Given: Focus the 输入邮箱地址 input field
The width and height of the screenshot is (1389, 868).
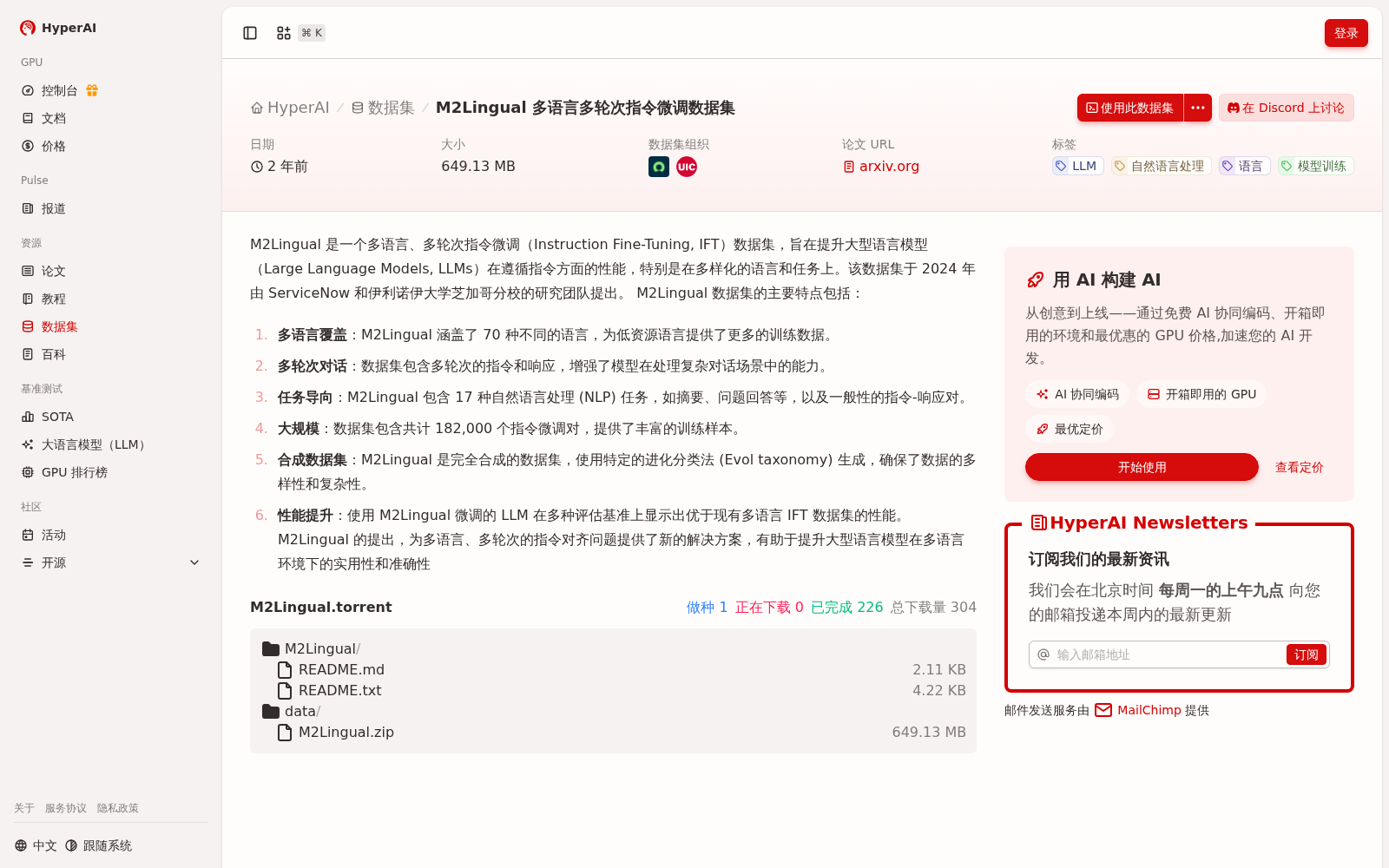Looking at the screenshot, I should click(x=1168, y=654).
